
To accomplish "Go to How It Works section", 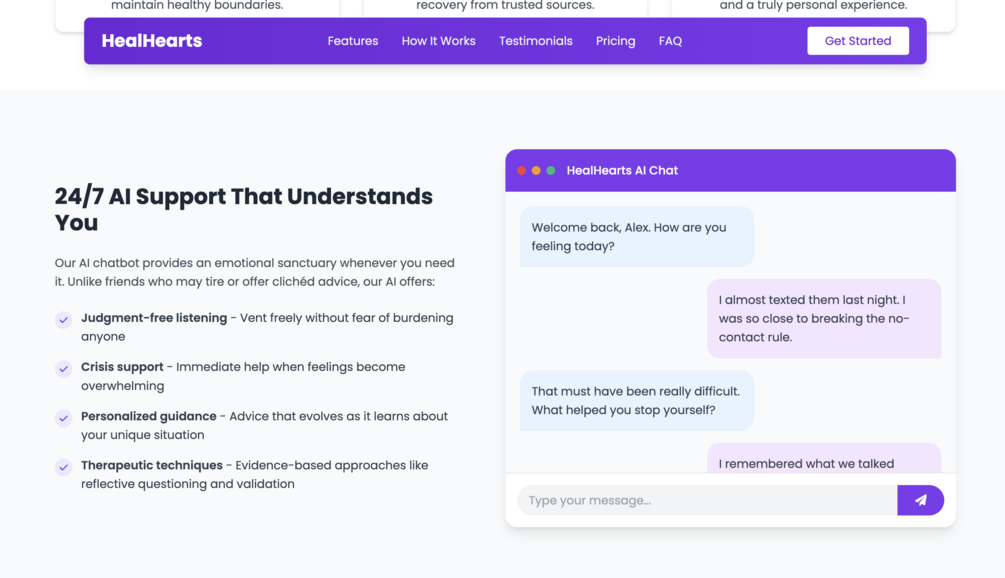I will point(438,41).
